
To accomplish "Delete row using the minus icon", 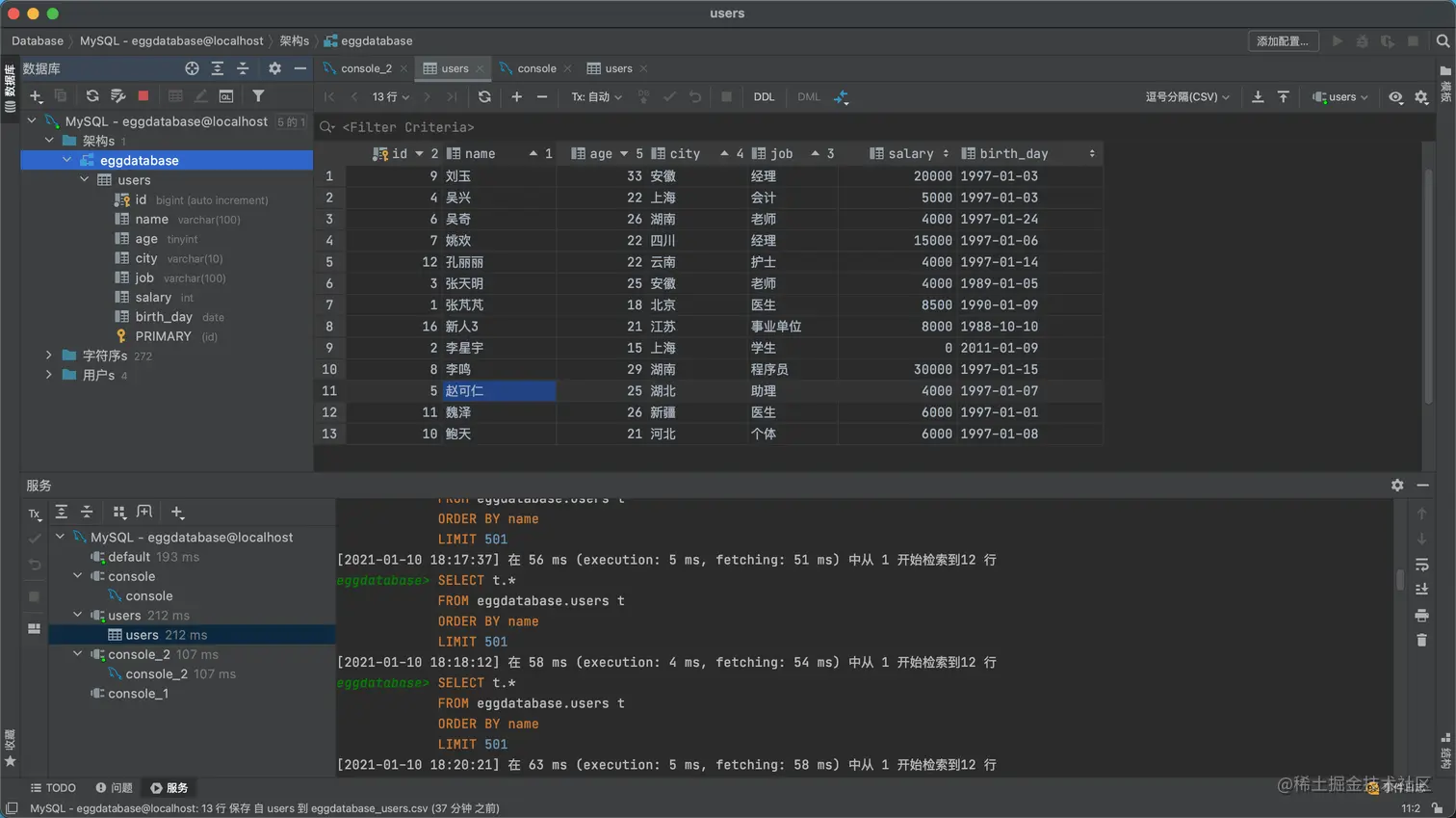I will pos(542,97).
